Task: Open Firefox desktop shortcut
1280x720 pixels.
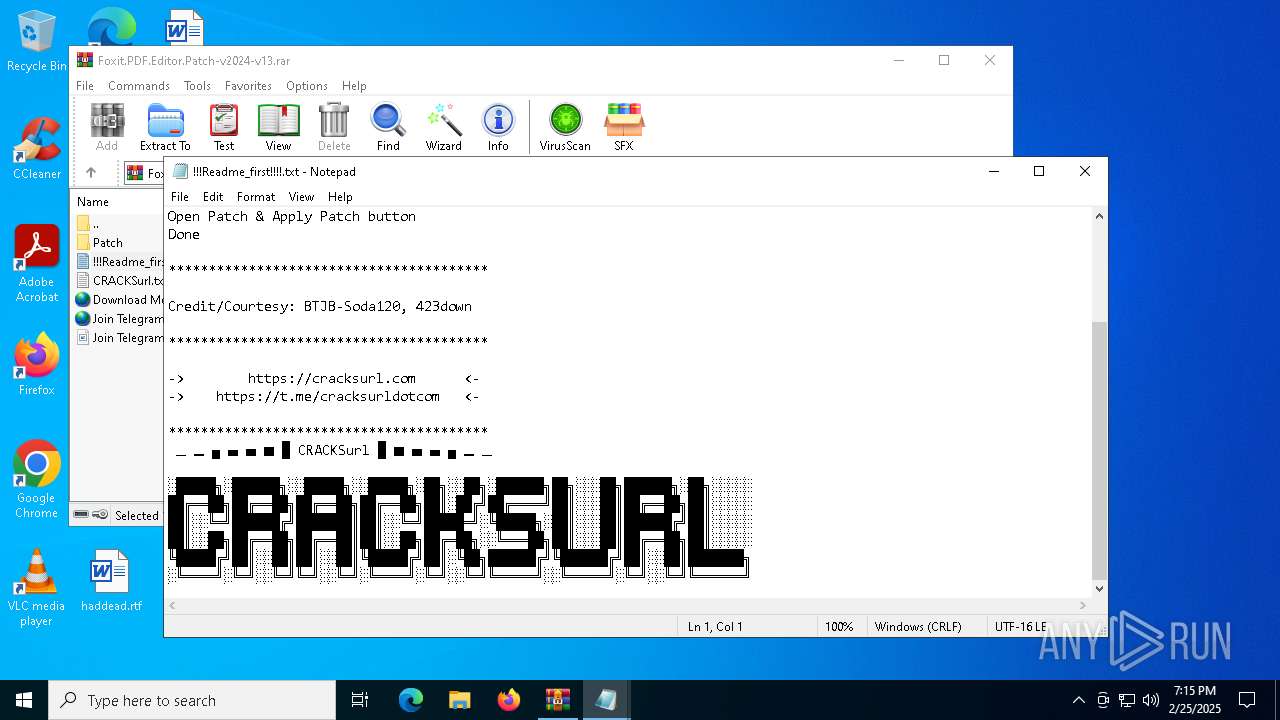Action: [x=37, y=365]
